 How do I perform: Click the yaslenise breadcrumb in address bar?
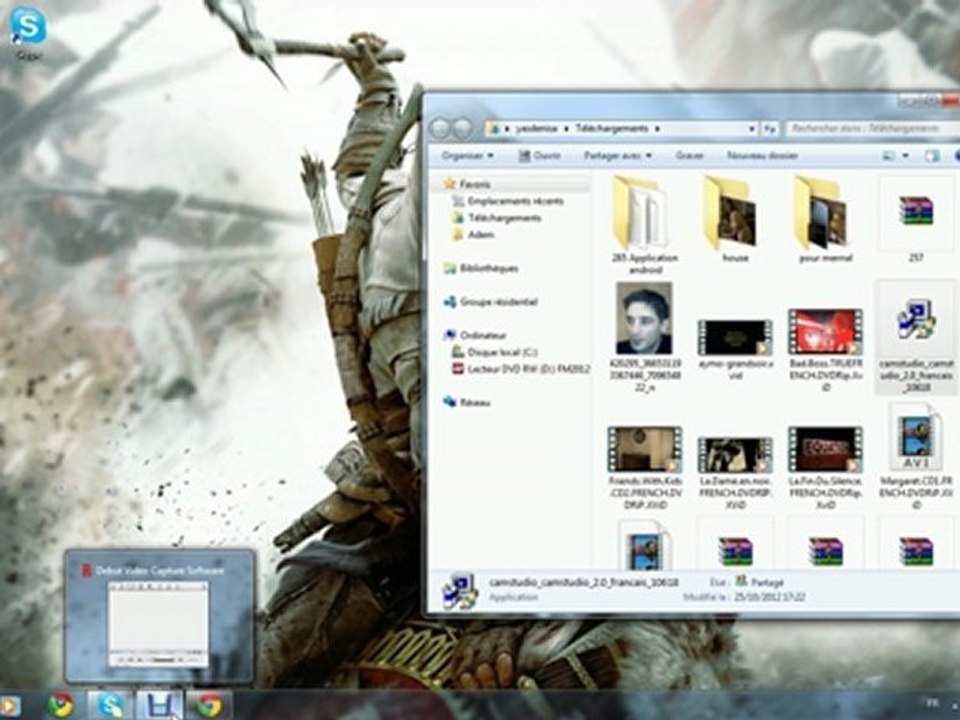(x=536, y=129)
